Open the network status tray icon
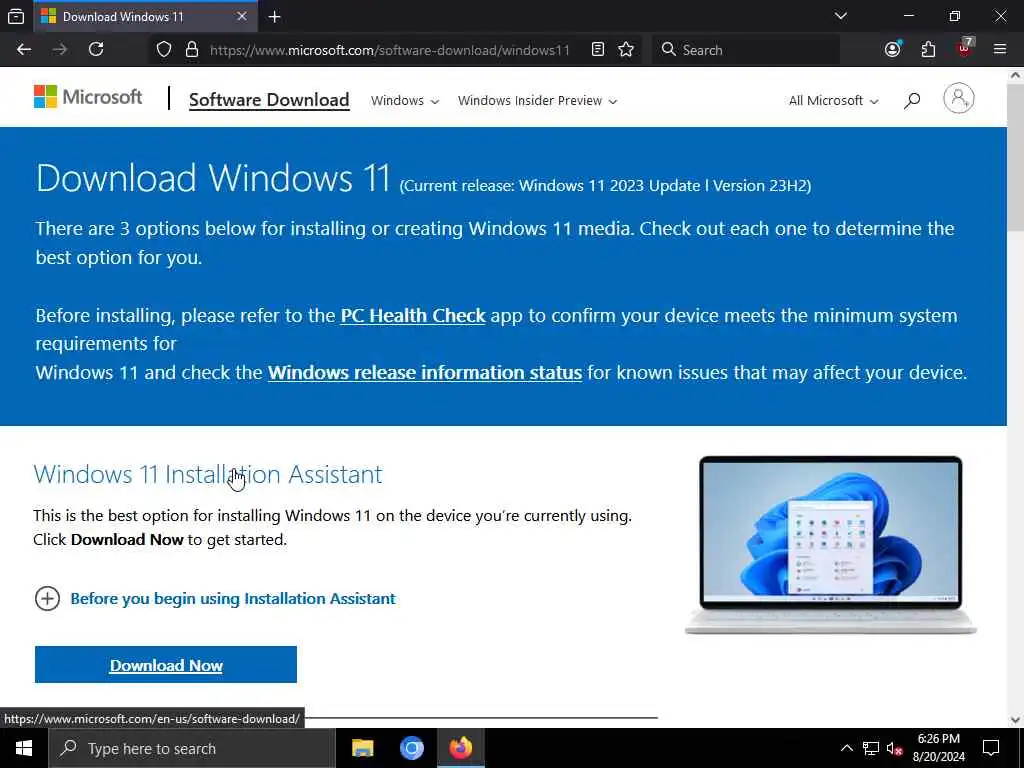 tap(871, 748)
